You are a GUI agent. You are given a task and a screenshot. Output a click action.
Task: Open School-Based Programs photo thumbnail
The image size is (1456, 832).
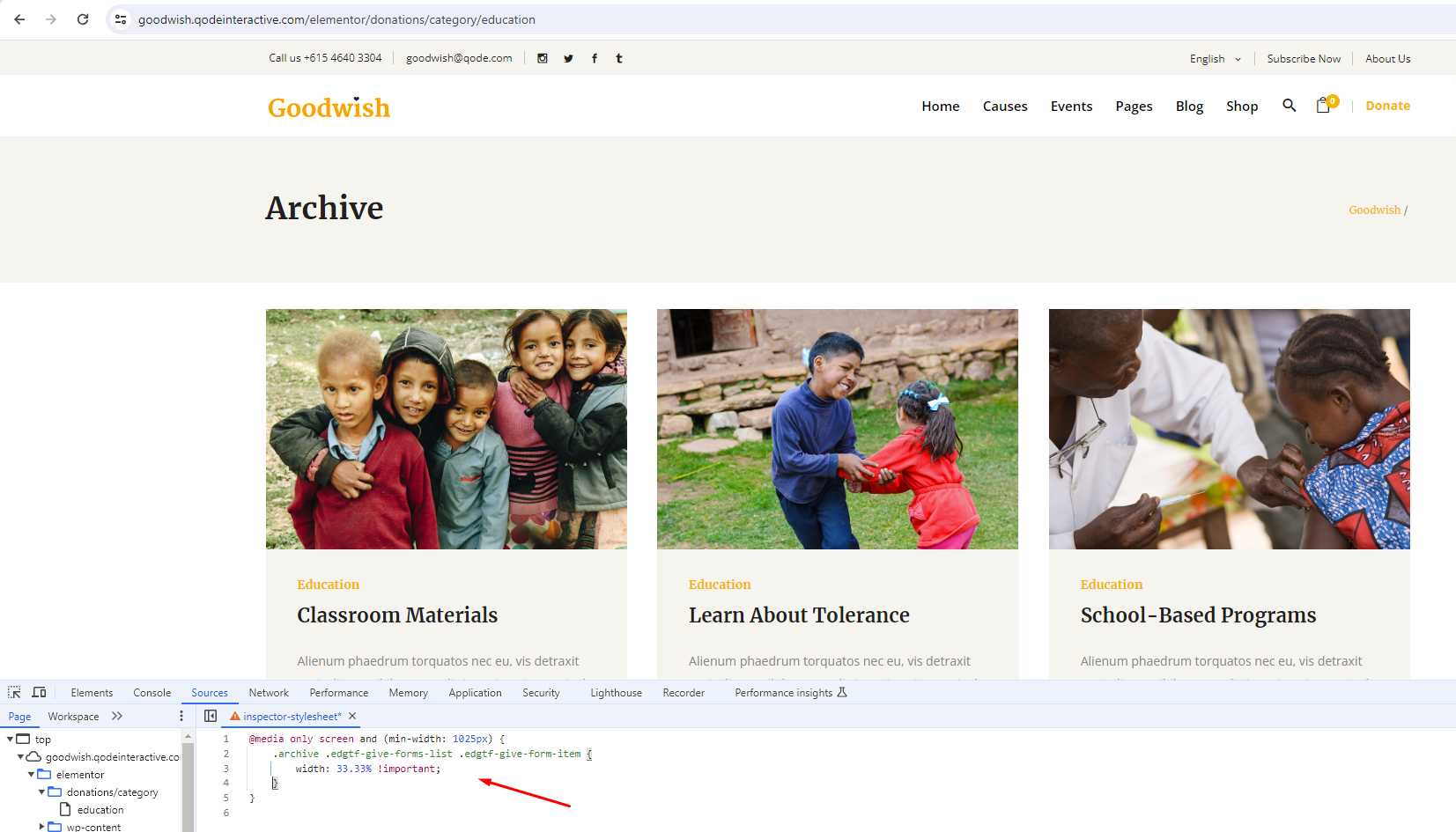coord(1230,429)
